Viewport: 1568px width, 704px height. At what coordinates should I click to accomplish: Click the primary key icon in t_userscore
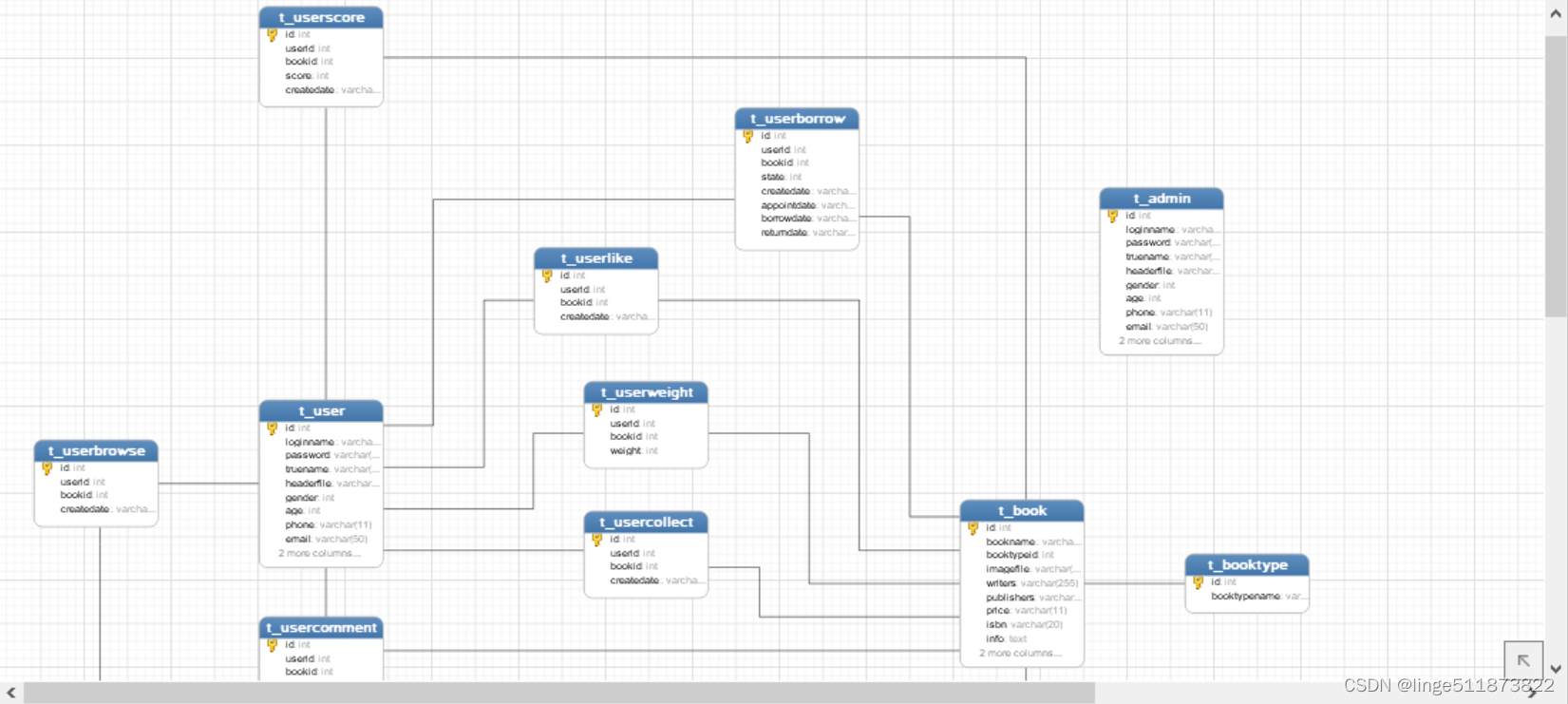click(x=273, y=35)
